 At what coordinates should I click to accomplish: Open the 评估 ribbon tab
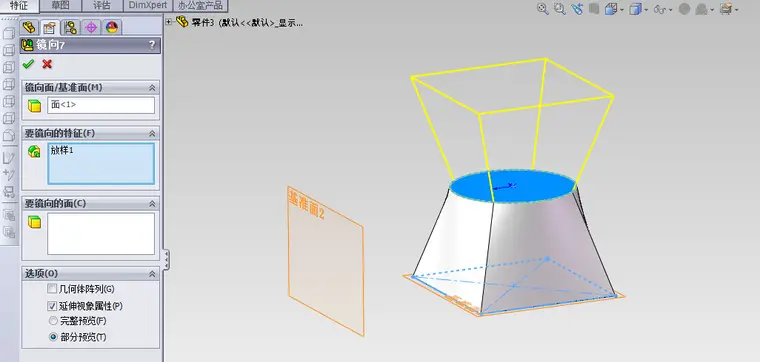102,6
